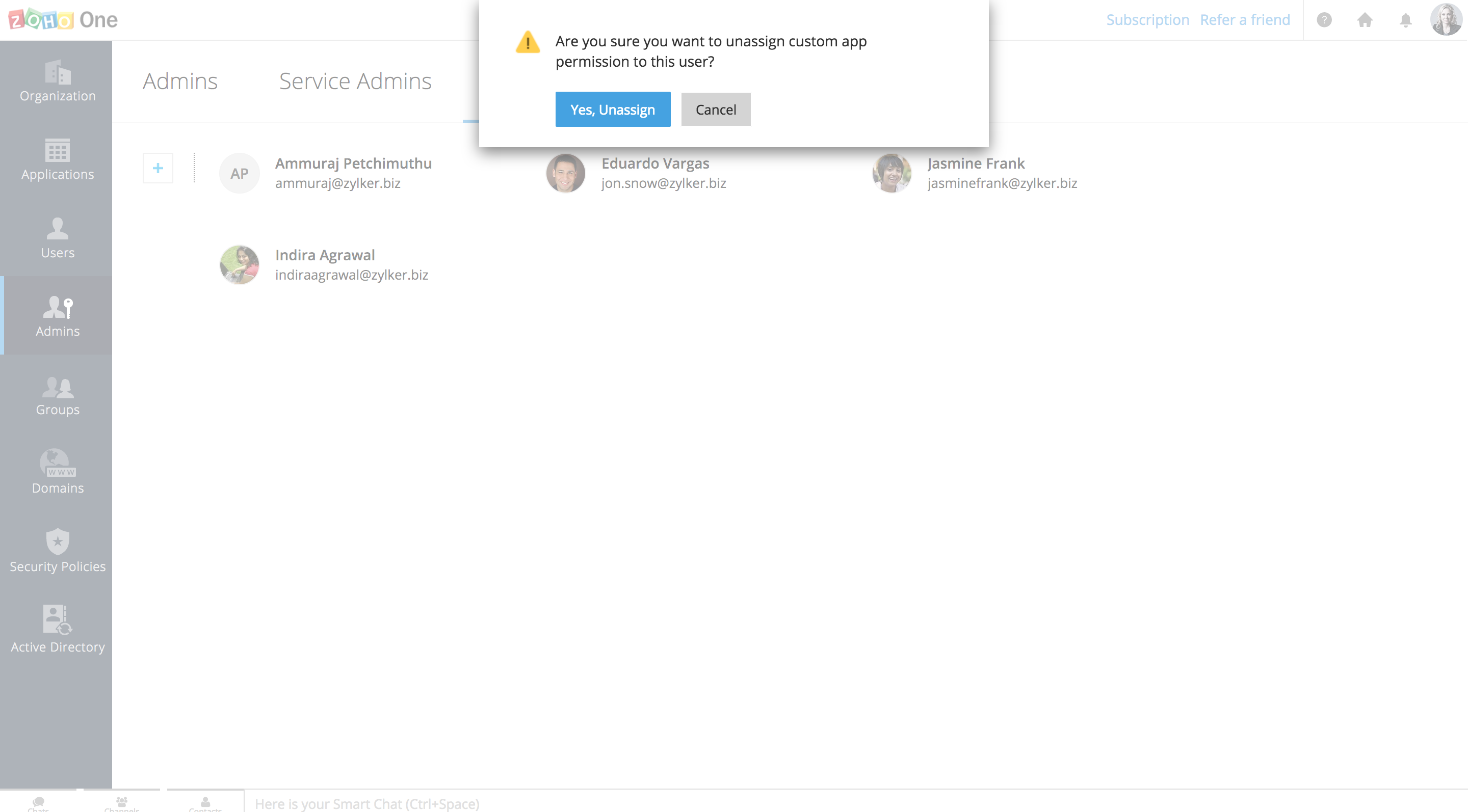Open the Chats tab in bottom bar

click(x=38, y=802)
